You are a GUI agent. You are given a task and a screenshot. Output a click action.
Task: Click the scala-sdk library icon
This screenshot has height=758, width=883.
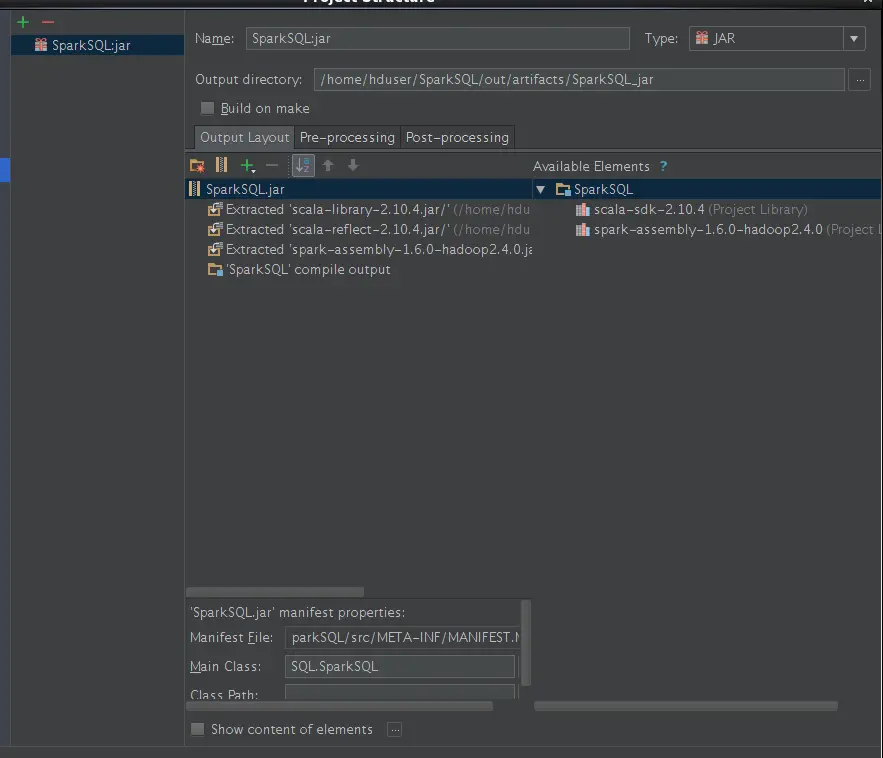[582, 210]
